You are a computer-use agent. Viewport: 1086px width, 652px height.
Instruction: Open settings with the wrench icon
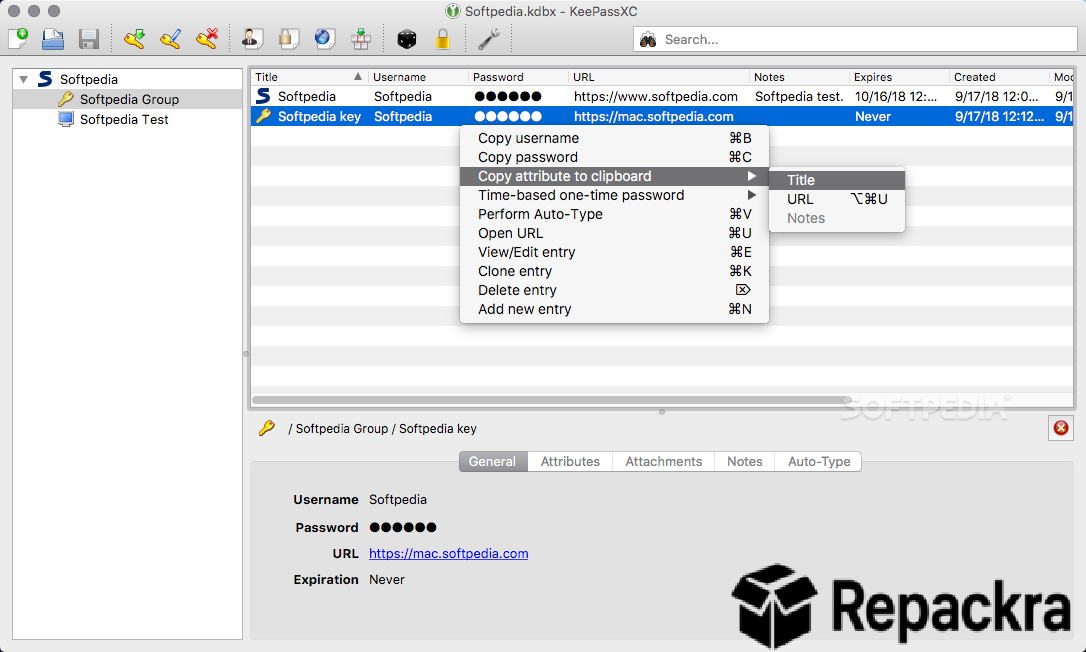click(489, 39)
